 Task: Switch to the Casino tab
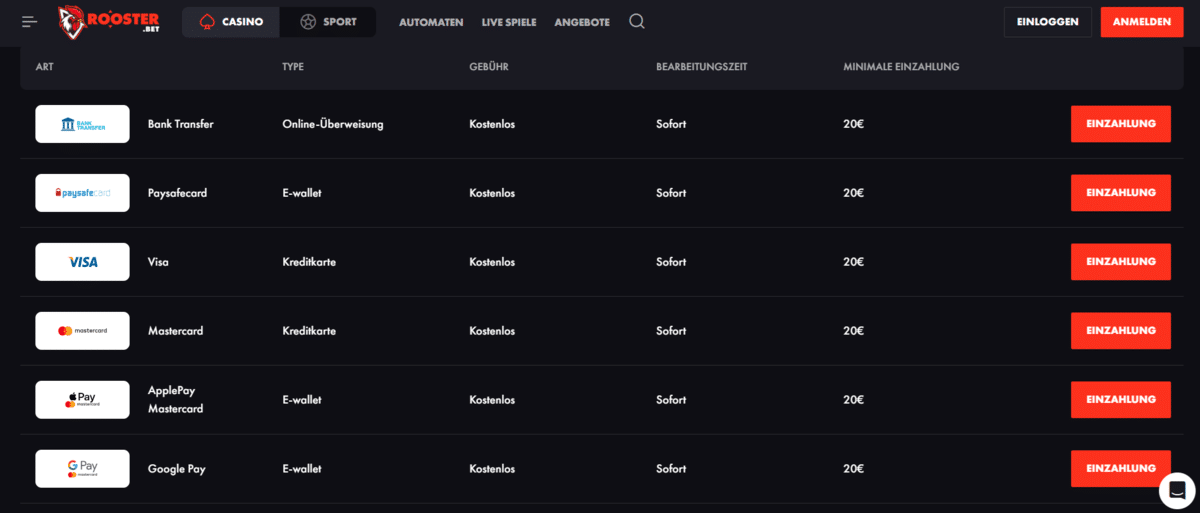pyautogui.click(x=231, y=22)
